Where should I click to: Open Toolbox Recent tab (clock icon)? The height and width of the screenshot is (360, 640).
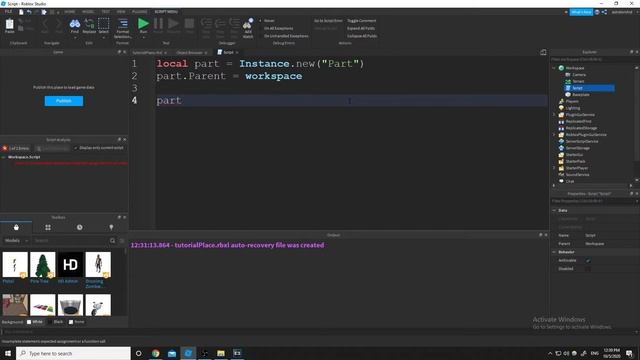(80, 227)
